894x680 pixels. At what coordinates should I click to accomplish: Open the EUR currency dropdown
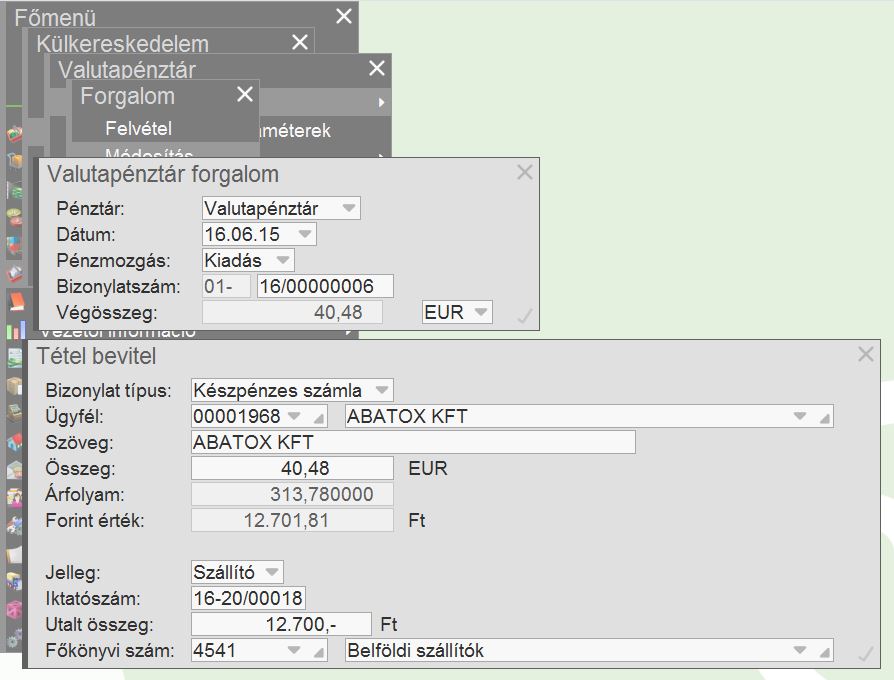pyautogui.click(x=481, y=312)
